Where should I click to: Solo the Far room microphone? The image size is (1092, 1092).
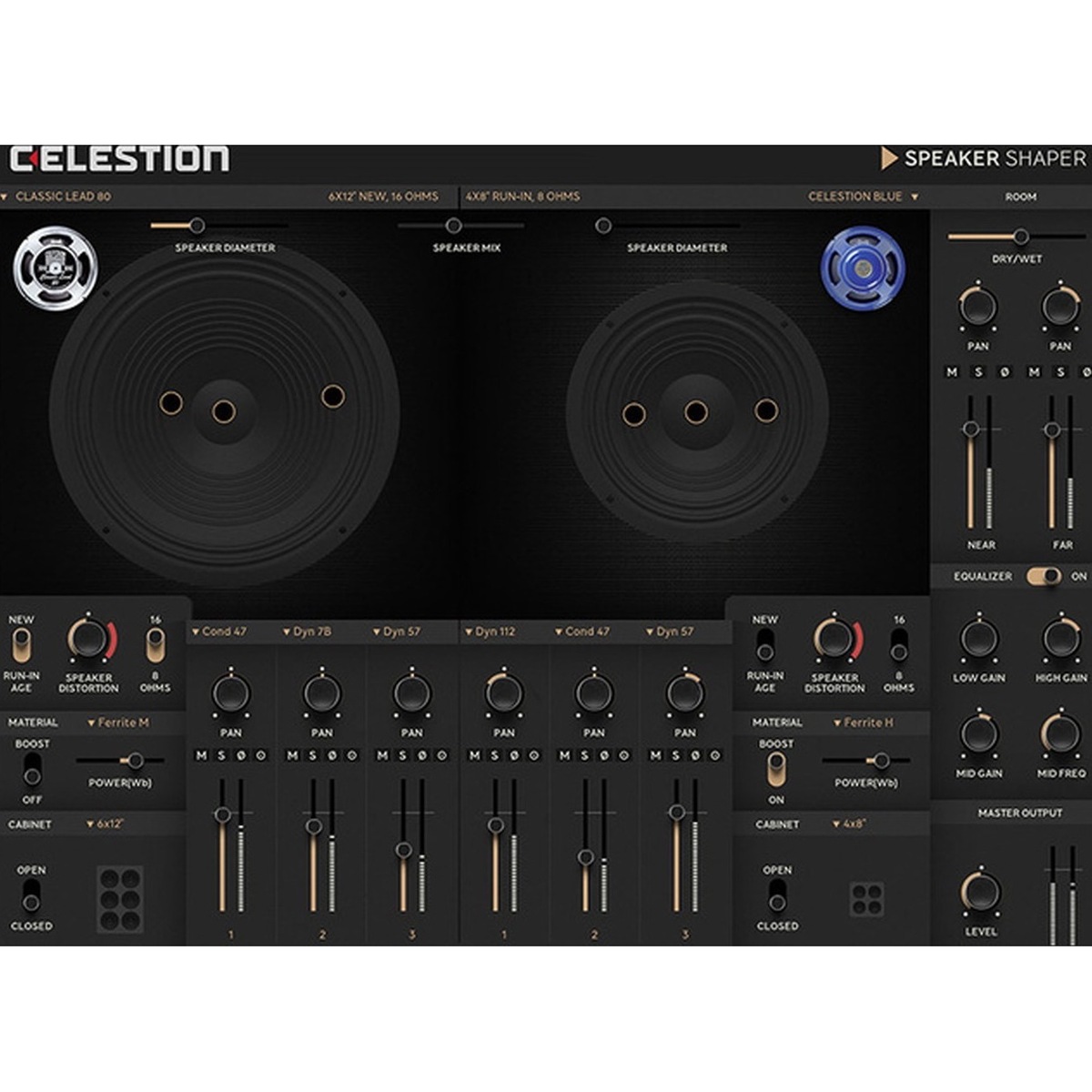point(1060,372)
